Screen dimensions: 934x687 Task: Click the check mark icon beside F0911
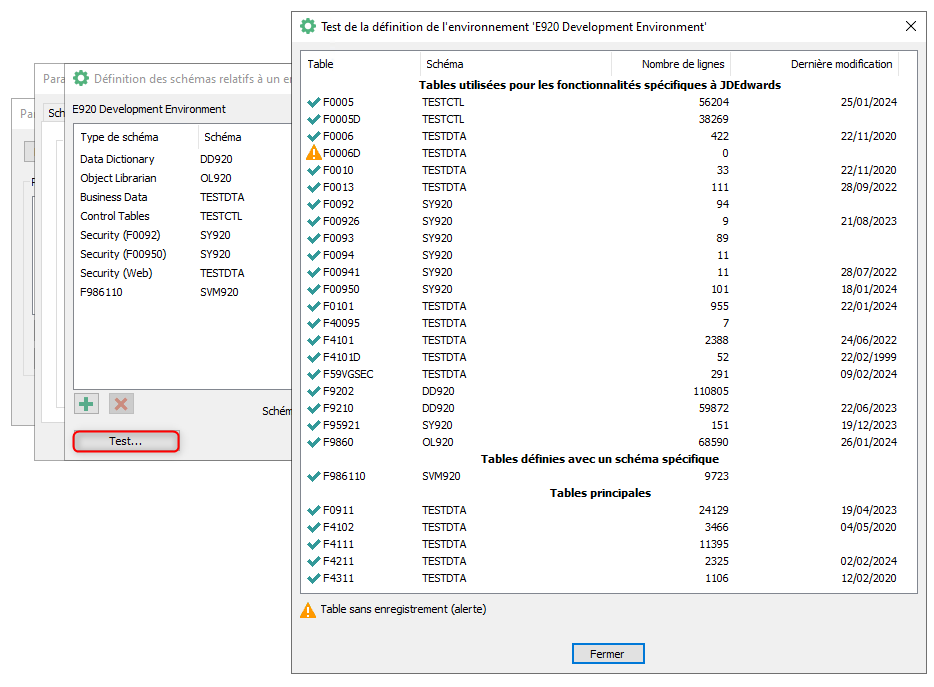point(313,510)
